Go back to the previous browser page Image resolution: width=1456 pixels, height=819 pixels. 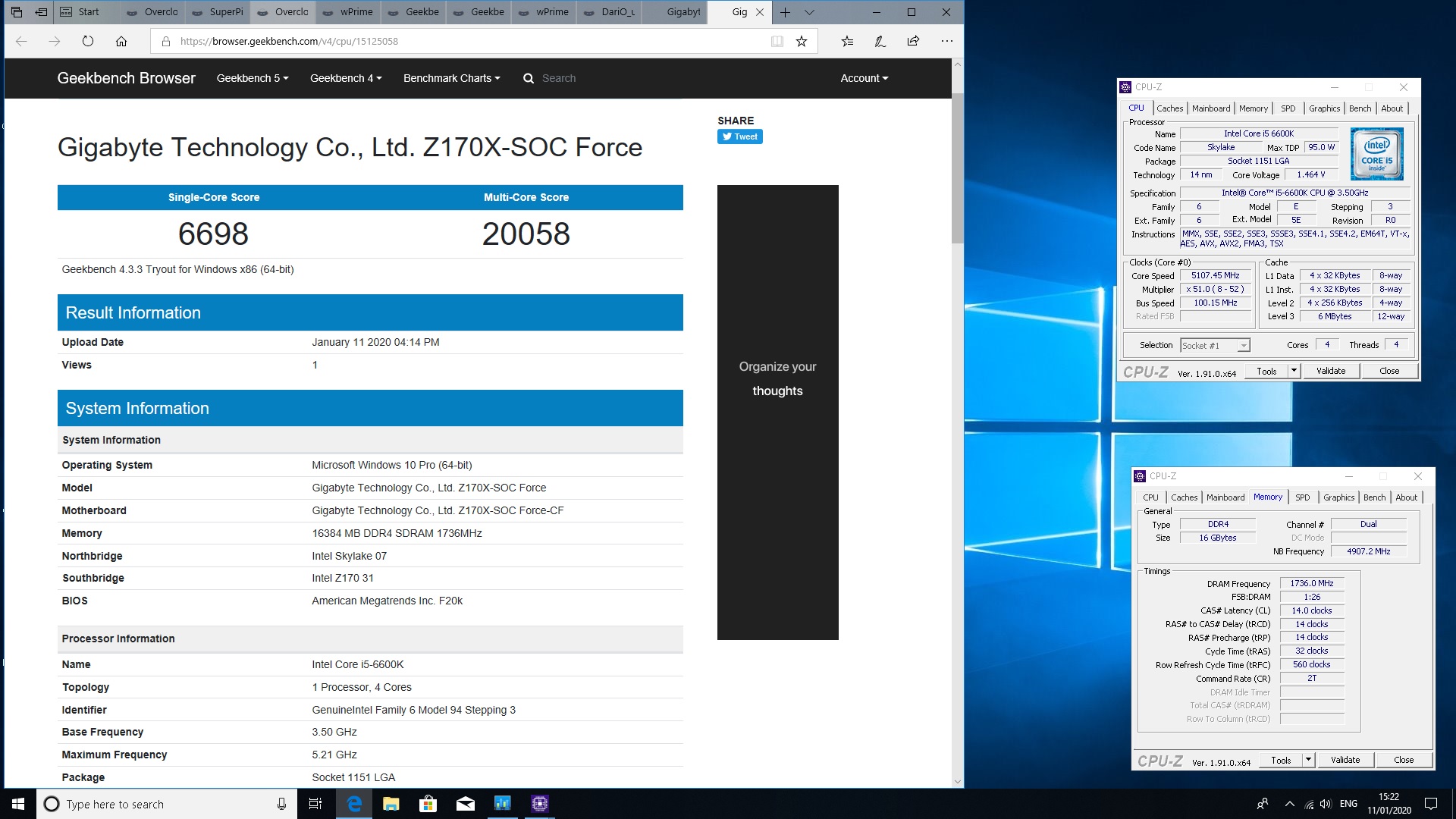(21, 42)
